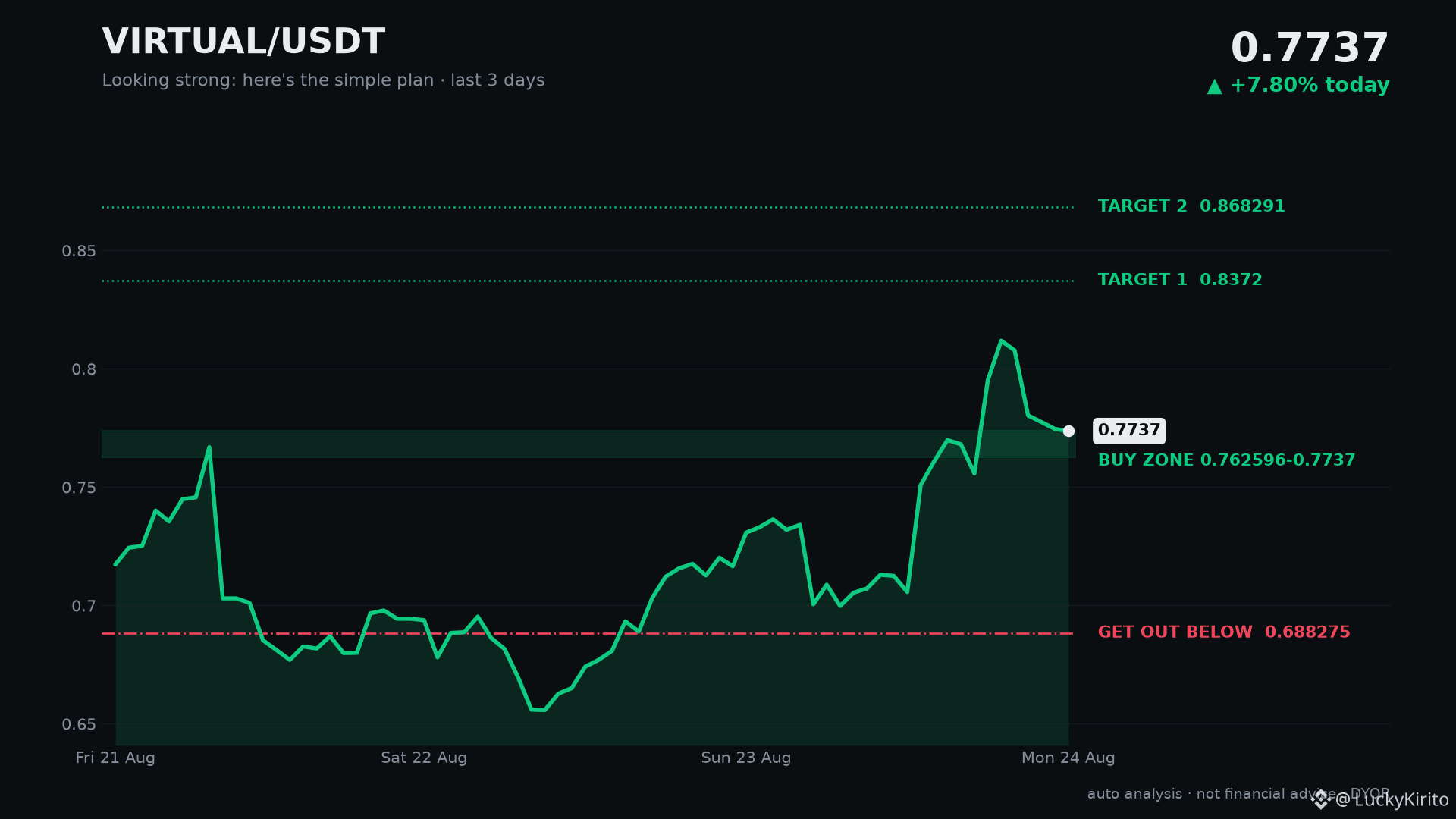The height and width of the screenshot is (819, 1456).
Task: Click the large 0.7737 price at top right
Action: (x=1310, y=49)
